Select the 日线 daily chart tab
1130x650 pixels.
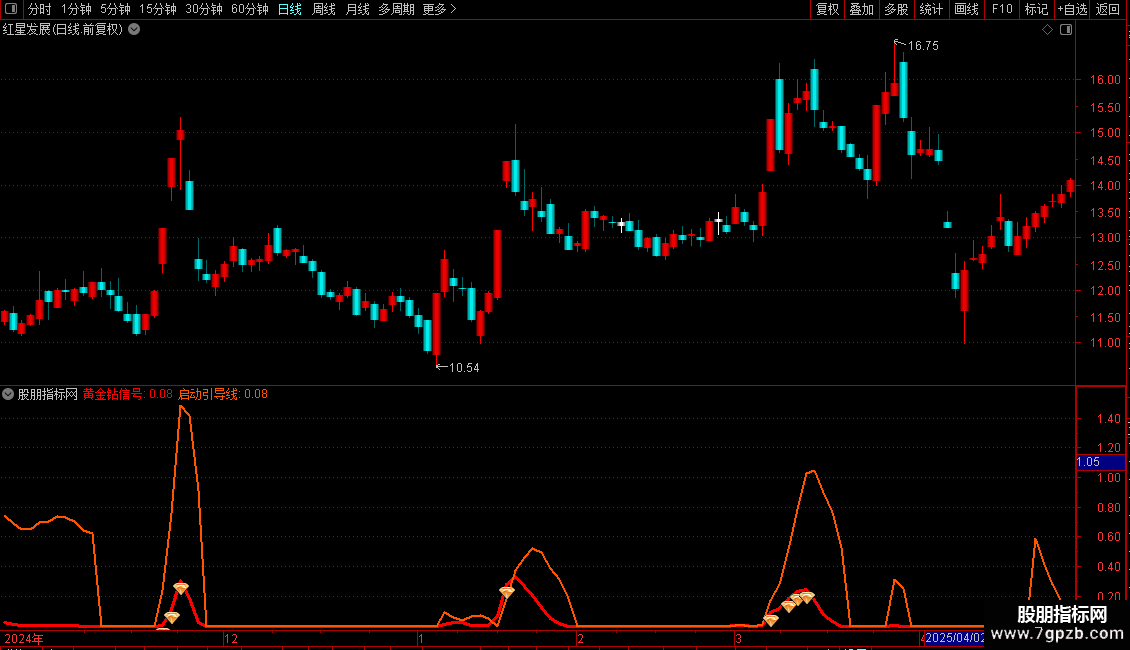click(290, 9)
